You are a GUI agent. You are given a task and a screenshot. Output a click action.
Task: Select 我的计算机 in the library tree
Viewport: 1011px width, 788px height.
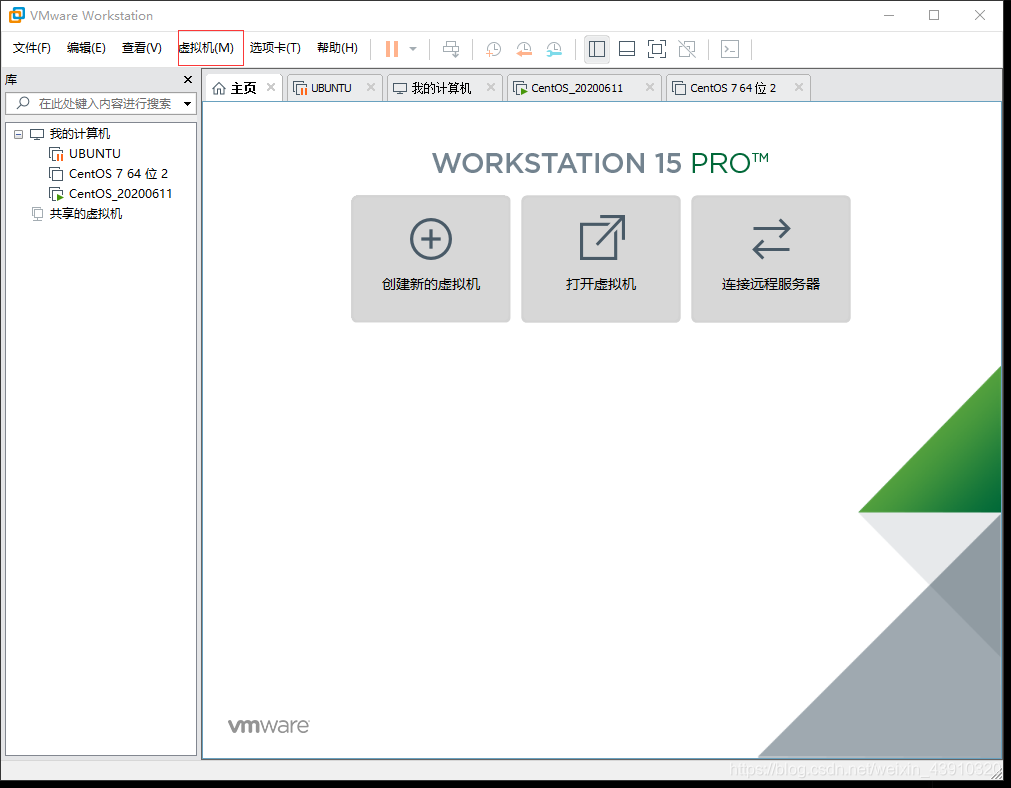(80, 134)
